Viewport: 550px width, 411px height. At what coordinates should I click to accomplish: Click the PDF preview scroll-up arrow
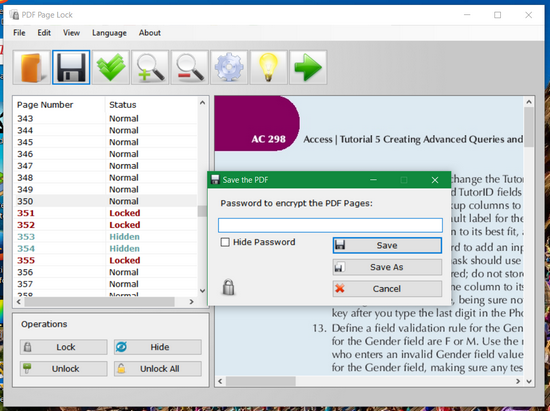[x=529, y=102]
